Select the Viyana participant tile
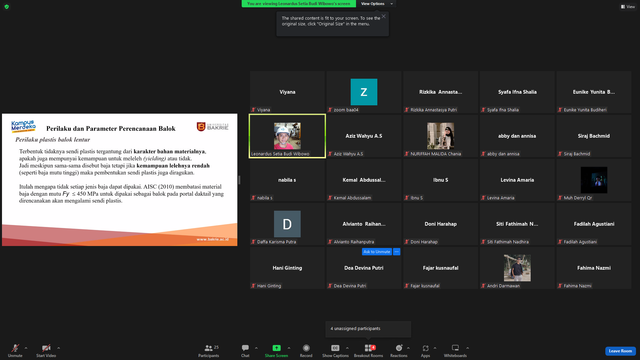 (287, 92)
